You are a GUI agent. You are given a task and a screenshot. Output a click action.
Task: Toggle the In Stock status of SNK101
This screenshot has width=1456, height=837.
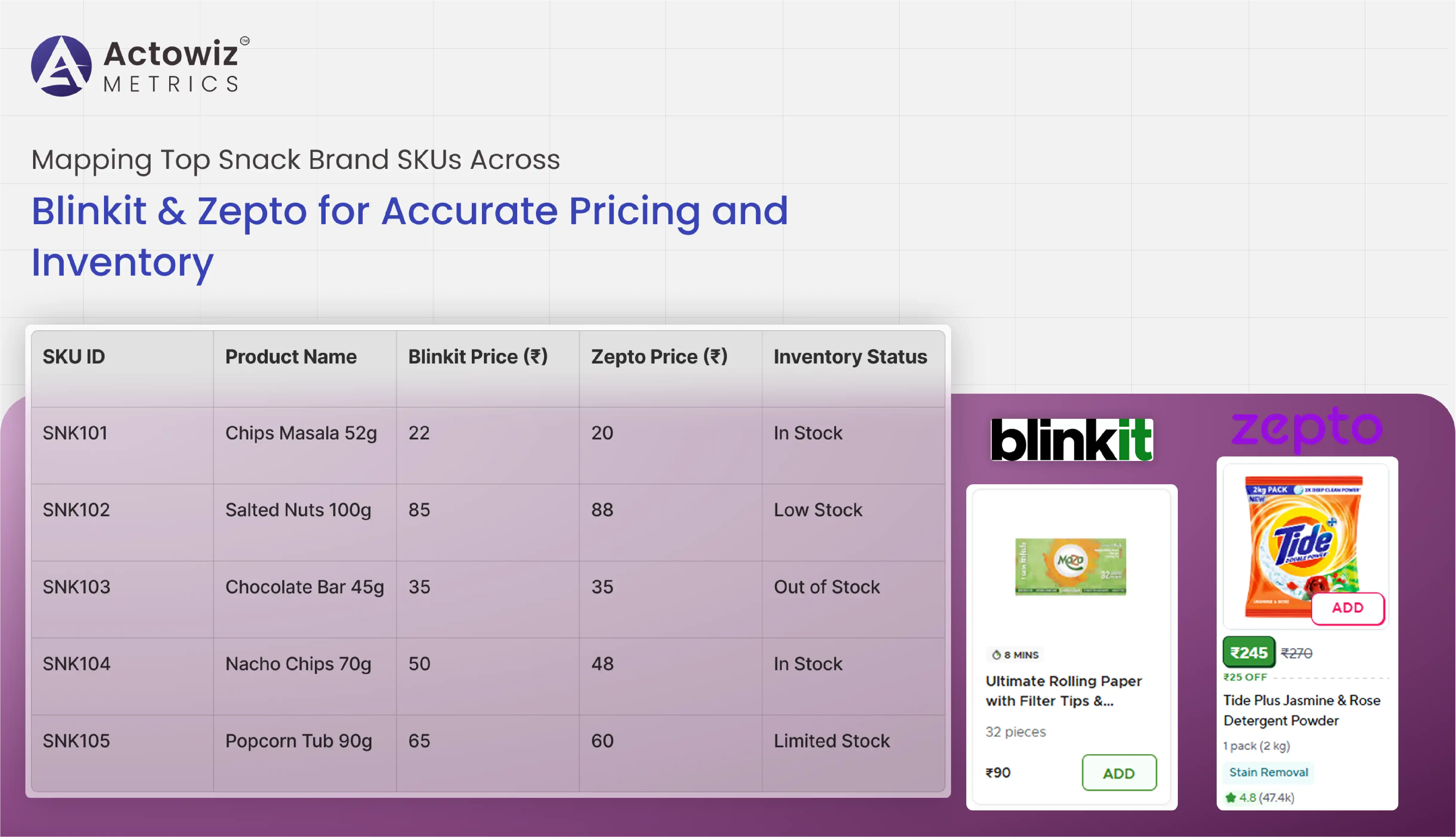808,433
